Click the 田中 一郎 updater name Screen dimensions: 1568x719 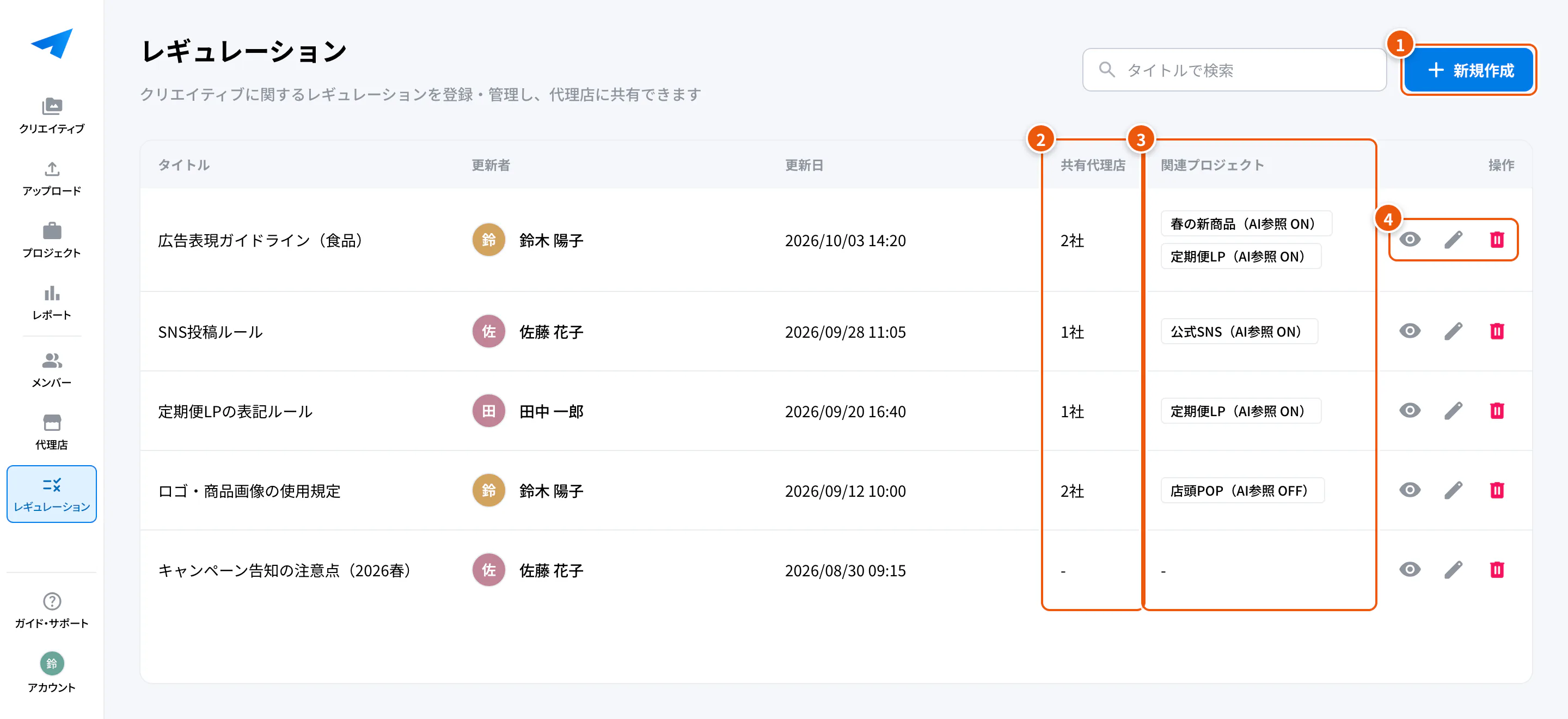[551, 412]
